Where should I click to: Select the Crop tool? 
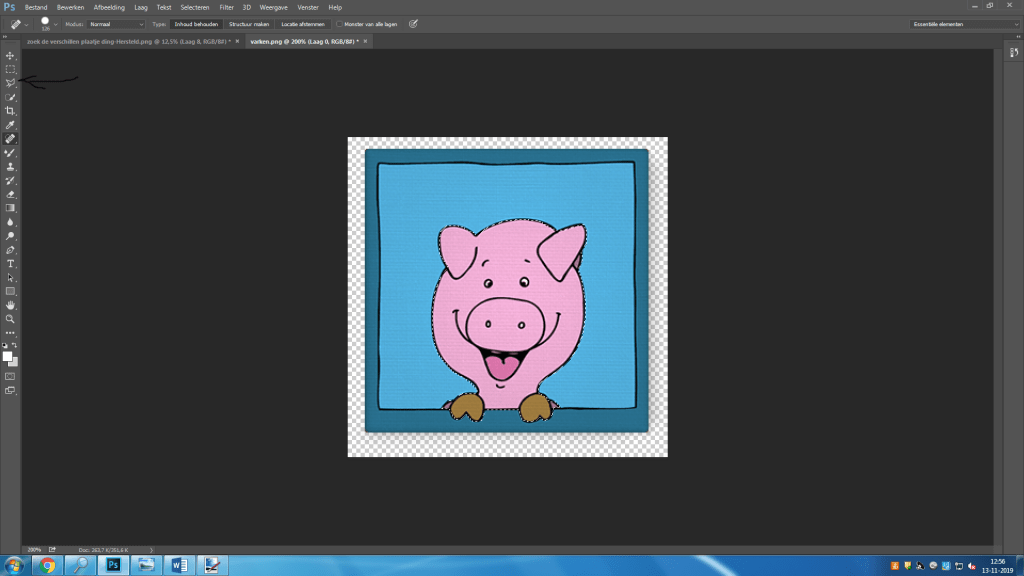[10, 111]
